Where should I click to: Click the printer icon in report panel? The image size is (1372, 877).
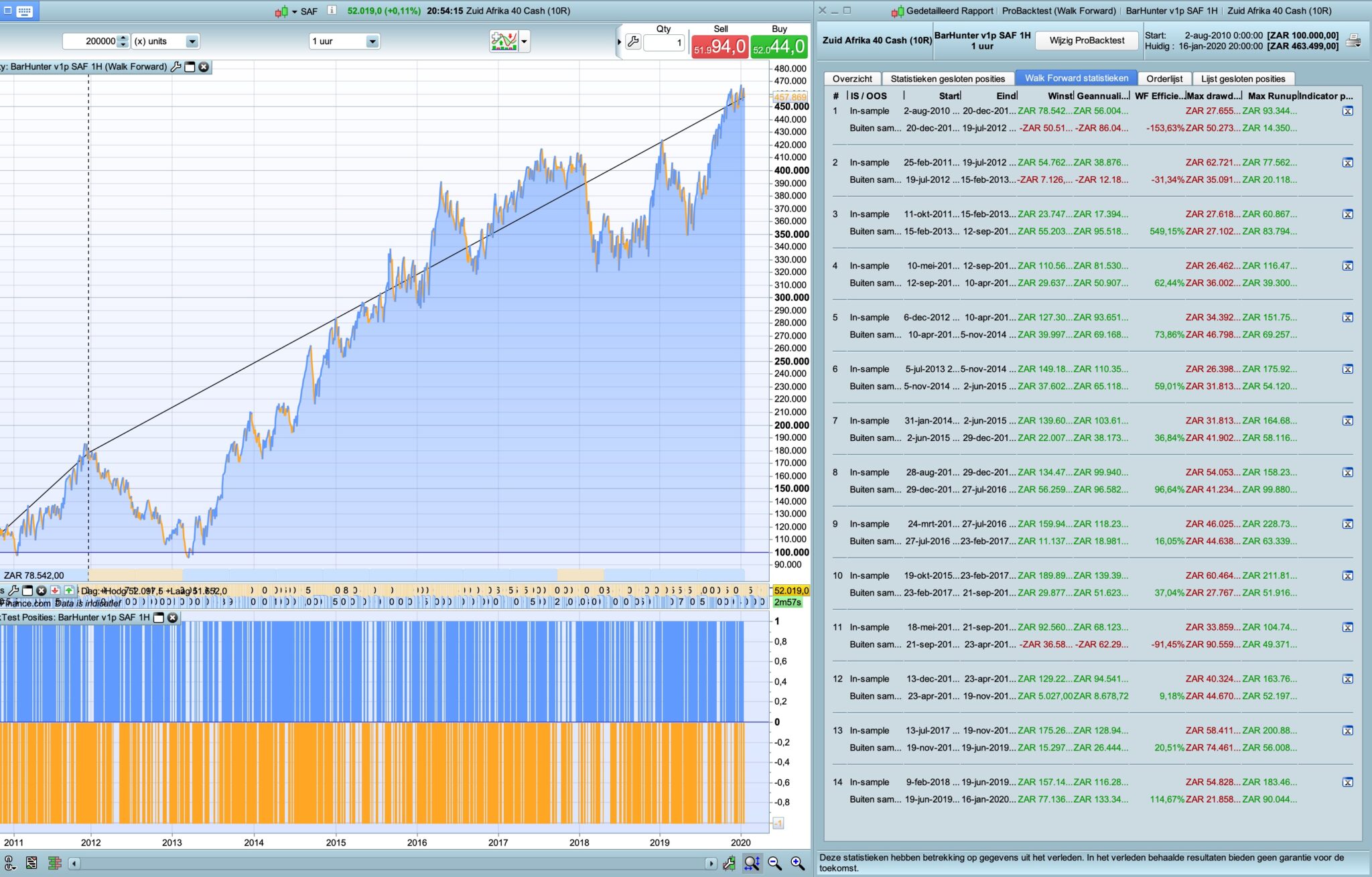(1353, 41)
